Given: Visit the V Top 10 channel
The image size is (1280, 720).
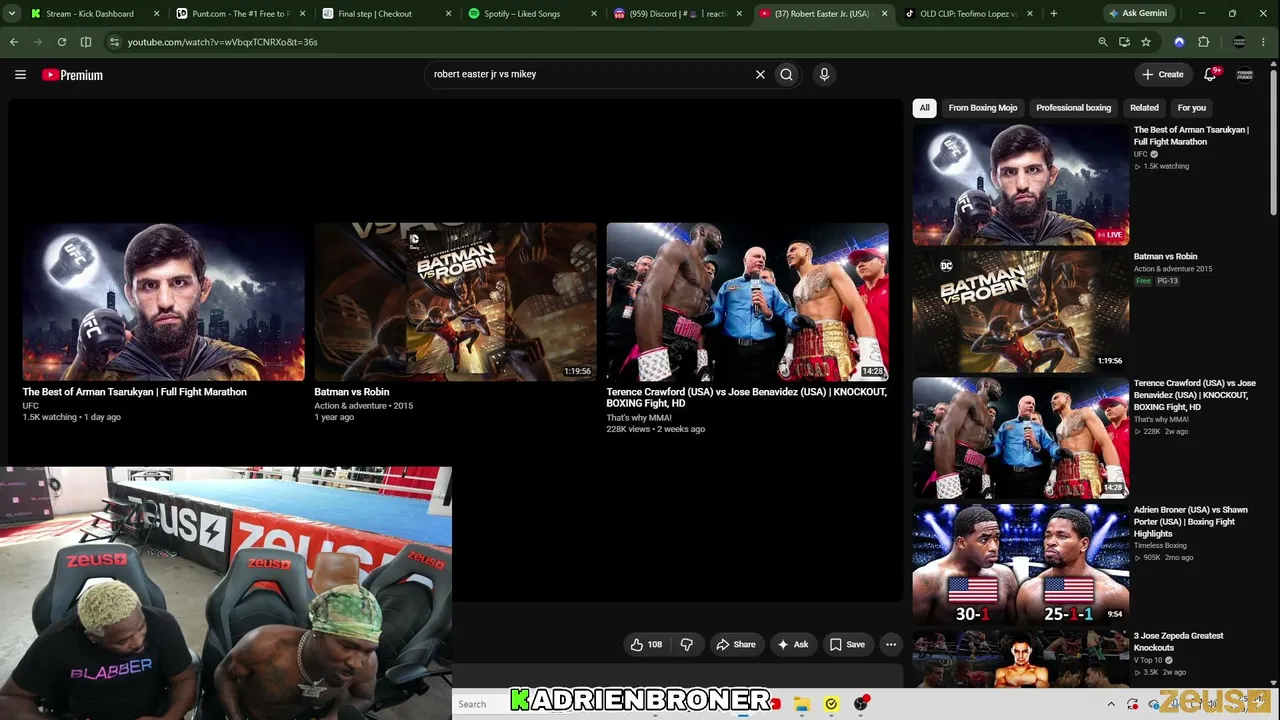Looking at the screenshot, I should click(1148, 660).
